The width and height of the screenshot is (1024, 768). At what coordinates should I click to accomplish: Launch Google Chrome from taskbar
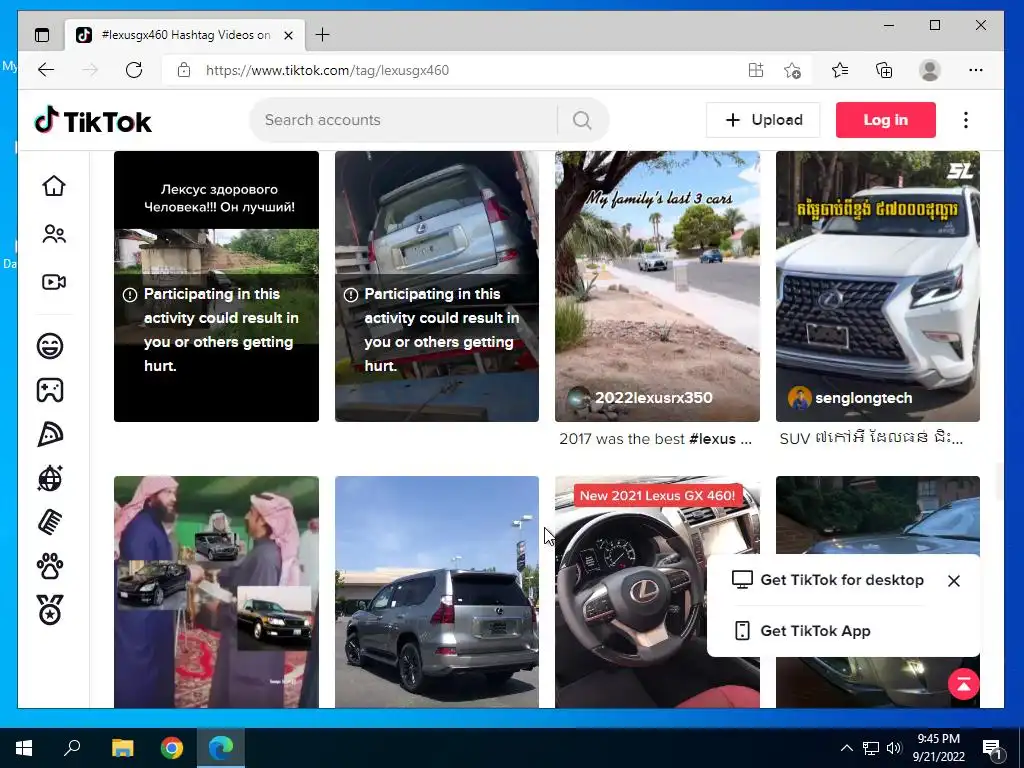[172, 748]
